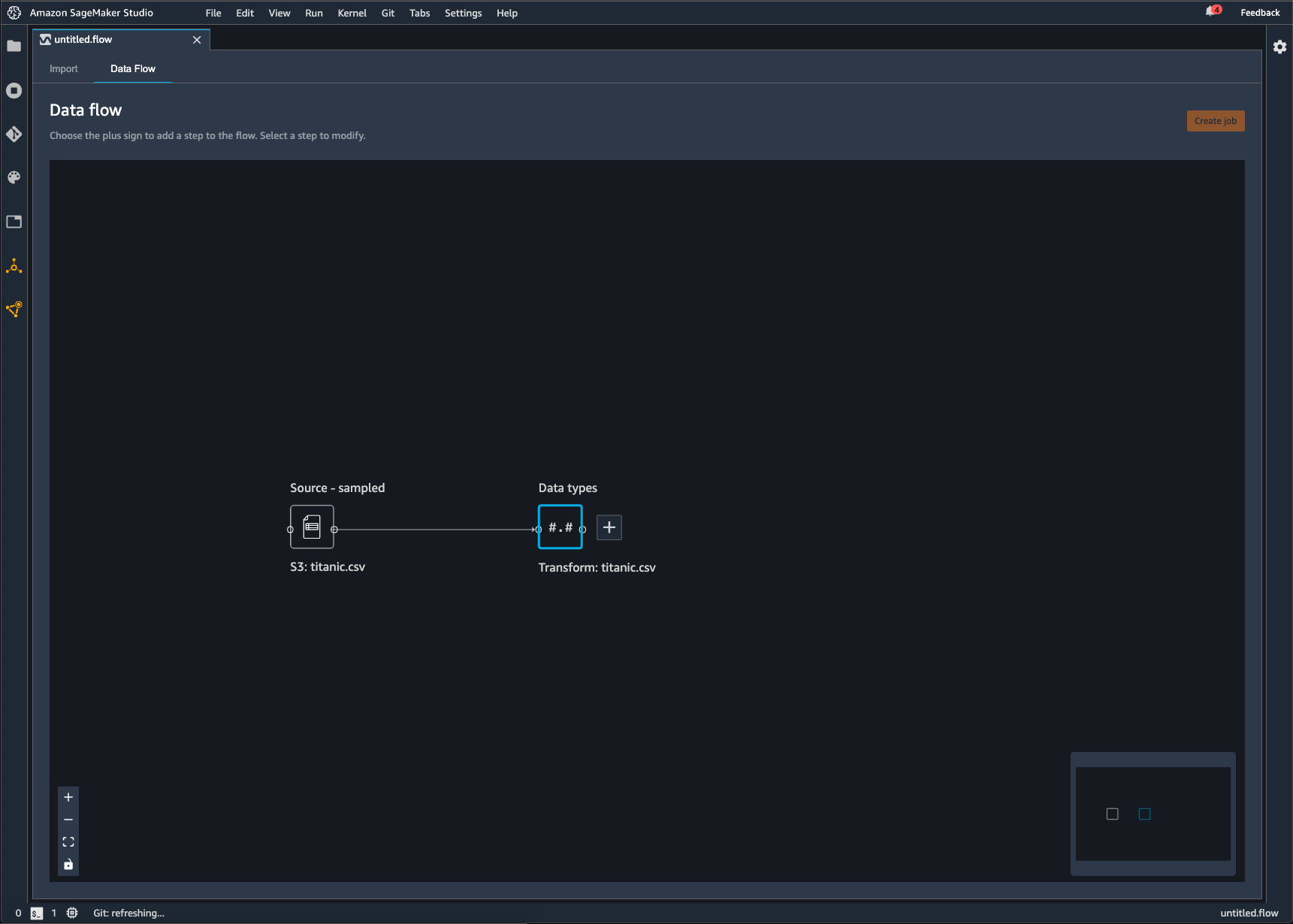Select the SageMaker components and registries icon

(x=14, y=266)
